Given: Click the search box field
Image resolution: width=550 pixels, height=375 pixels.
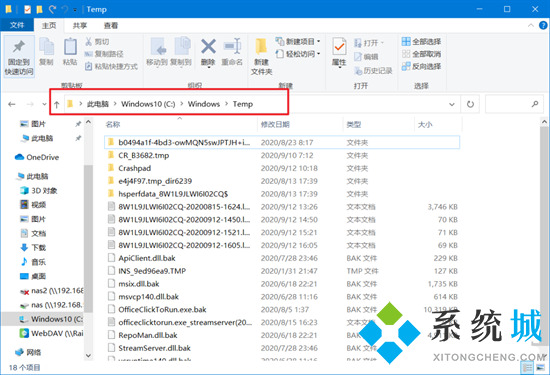Looking at the screenshot, I should click(514, 104).
